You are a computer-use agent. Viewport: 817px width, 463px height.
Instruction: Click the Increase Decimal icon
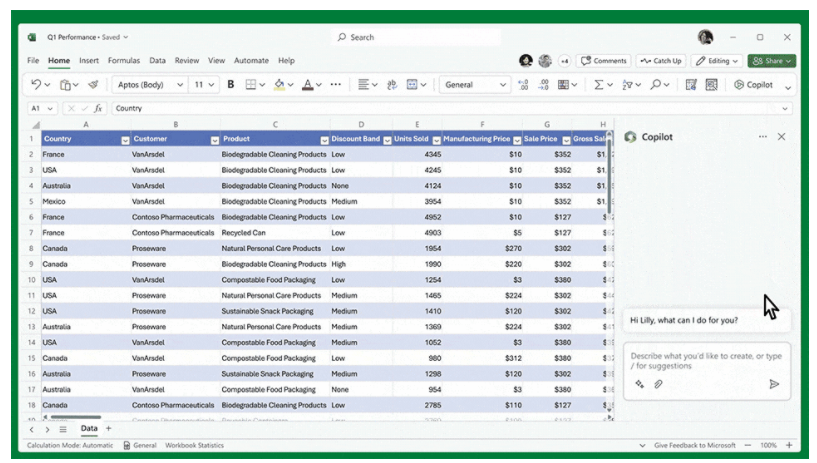click(523, 84)
